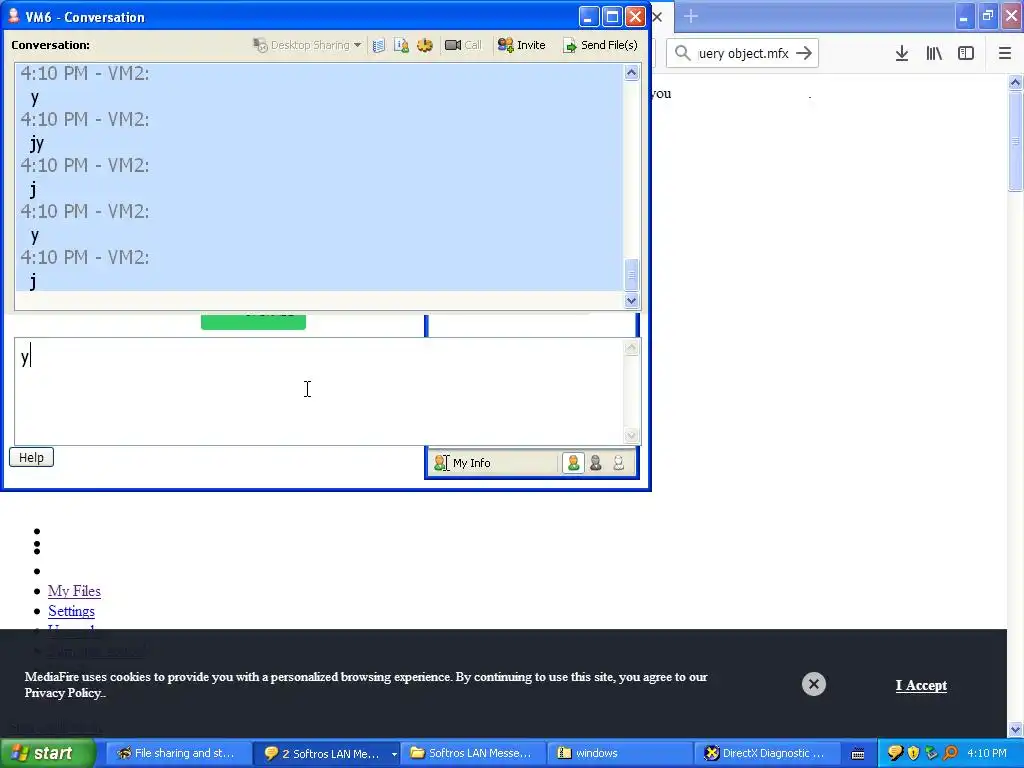Click the search go arrow in browser
This screenshot has width=1024, height=768.
pyautogui.click(x=805, y=53)
